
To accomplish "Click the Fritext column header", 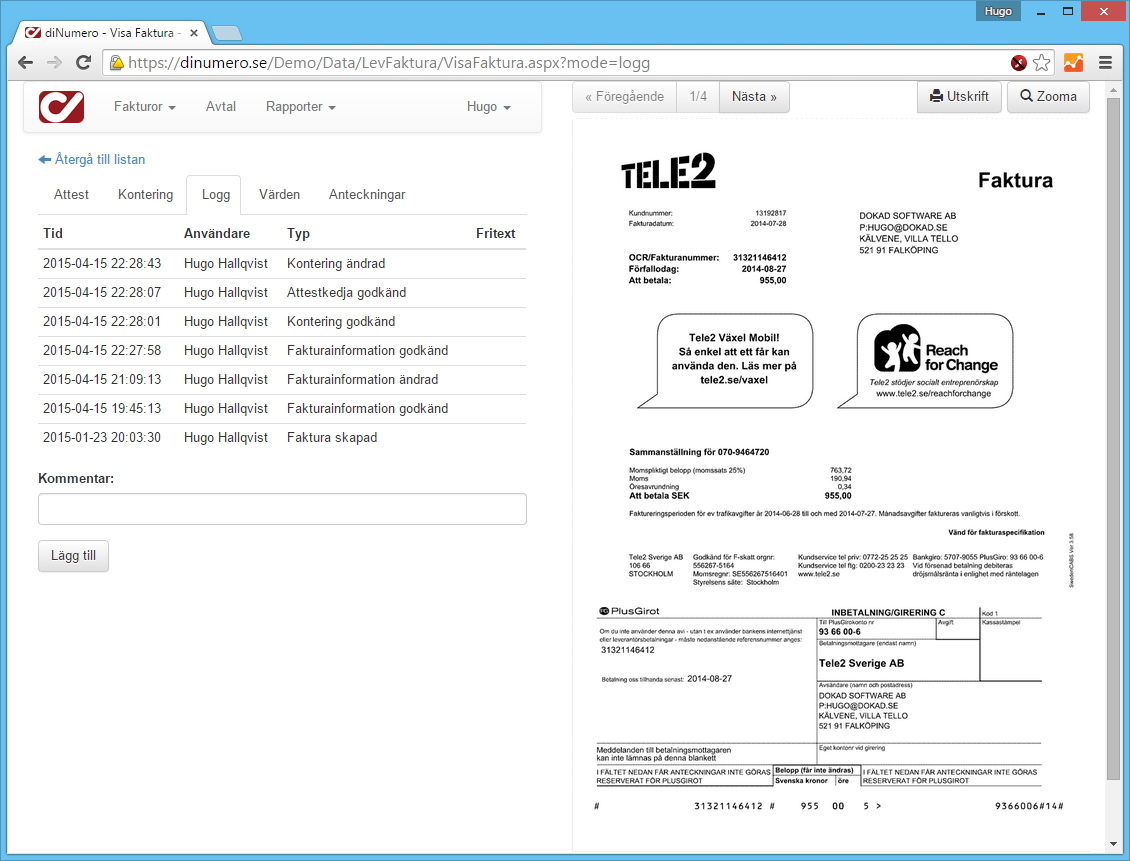I will click(496, 233).
